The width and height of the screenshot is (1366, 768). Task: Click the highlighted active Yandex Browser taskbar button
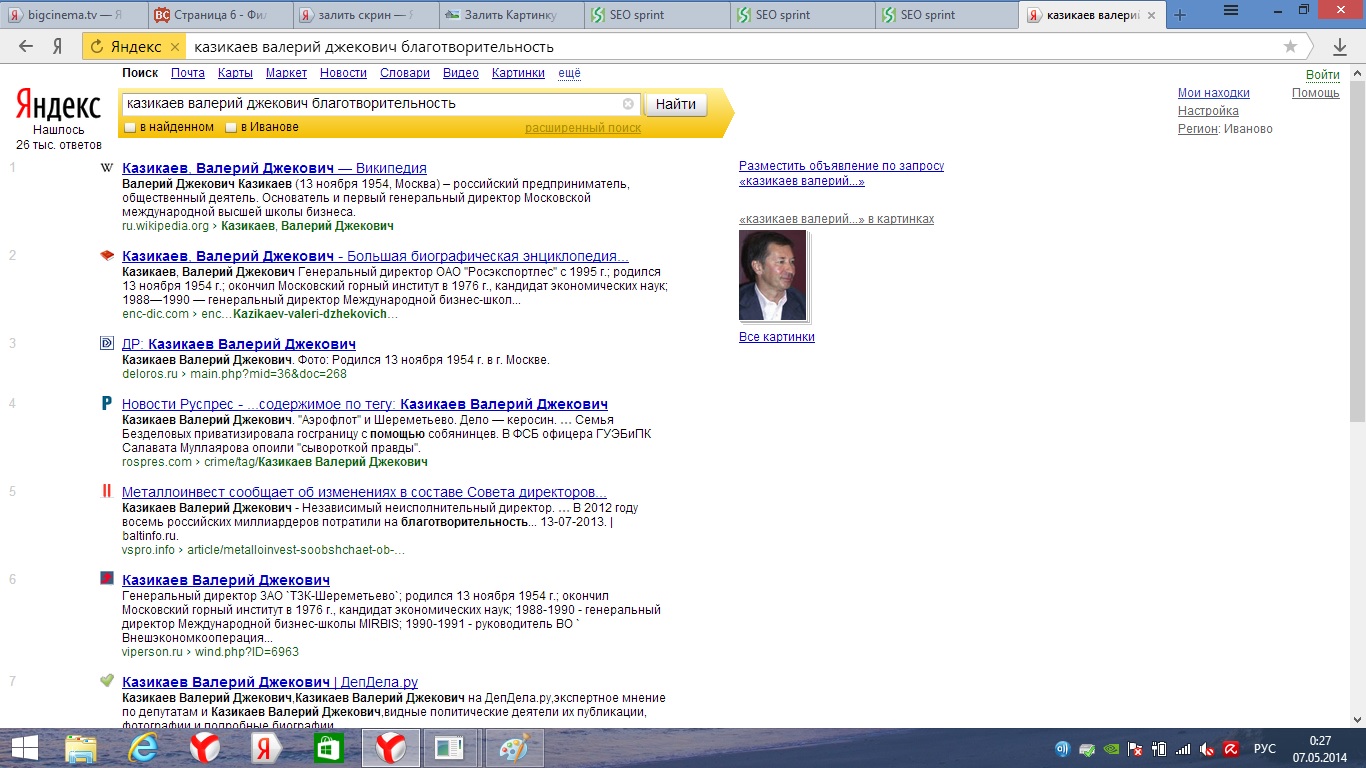(391, 748)
